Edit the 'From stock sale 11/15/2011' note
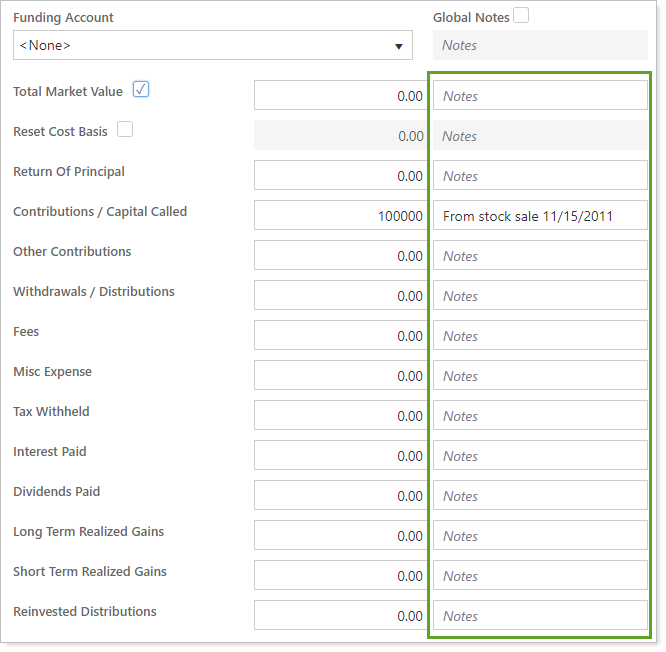The height and width of the screenshot is (652, 666). 540,216
